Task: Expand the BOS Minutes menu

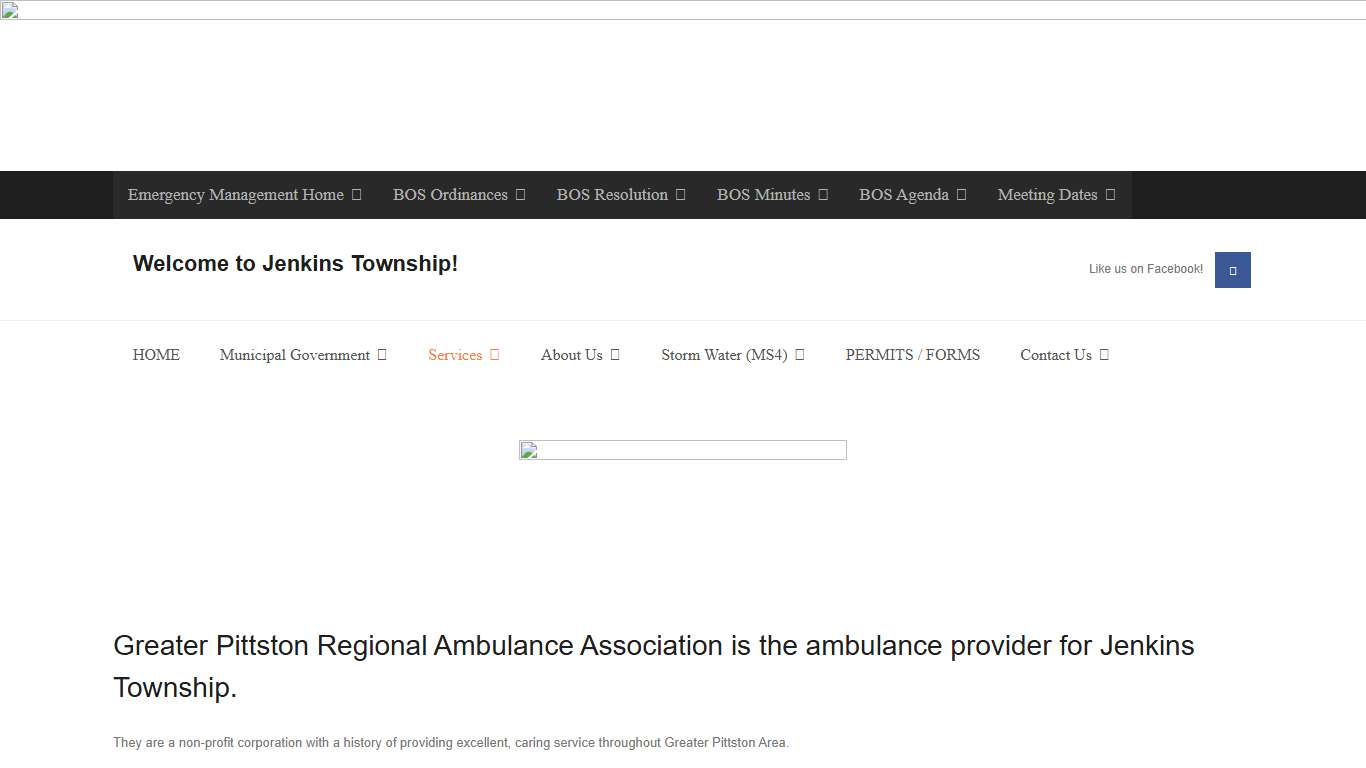Action: (x=771, y=195)
